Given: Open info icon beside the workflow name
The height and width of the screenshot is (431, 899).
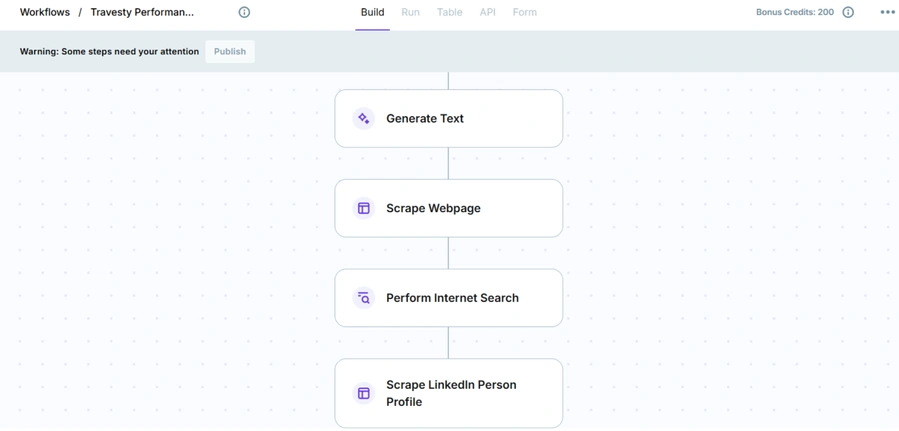Looking at the screenshot, I should click(244, 12).
